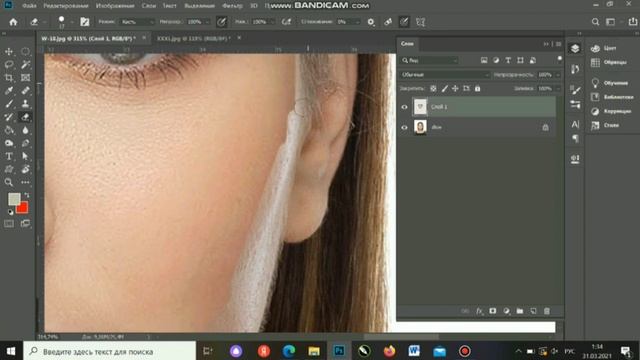The width and height of the screenshot is (640, 360).
Task: Go to the Home screen
Action: tap(13, 22)
